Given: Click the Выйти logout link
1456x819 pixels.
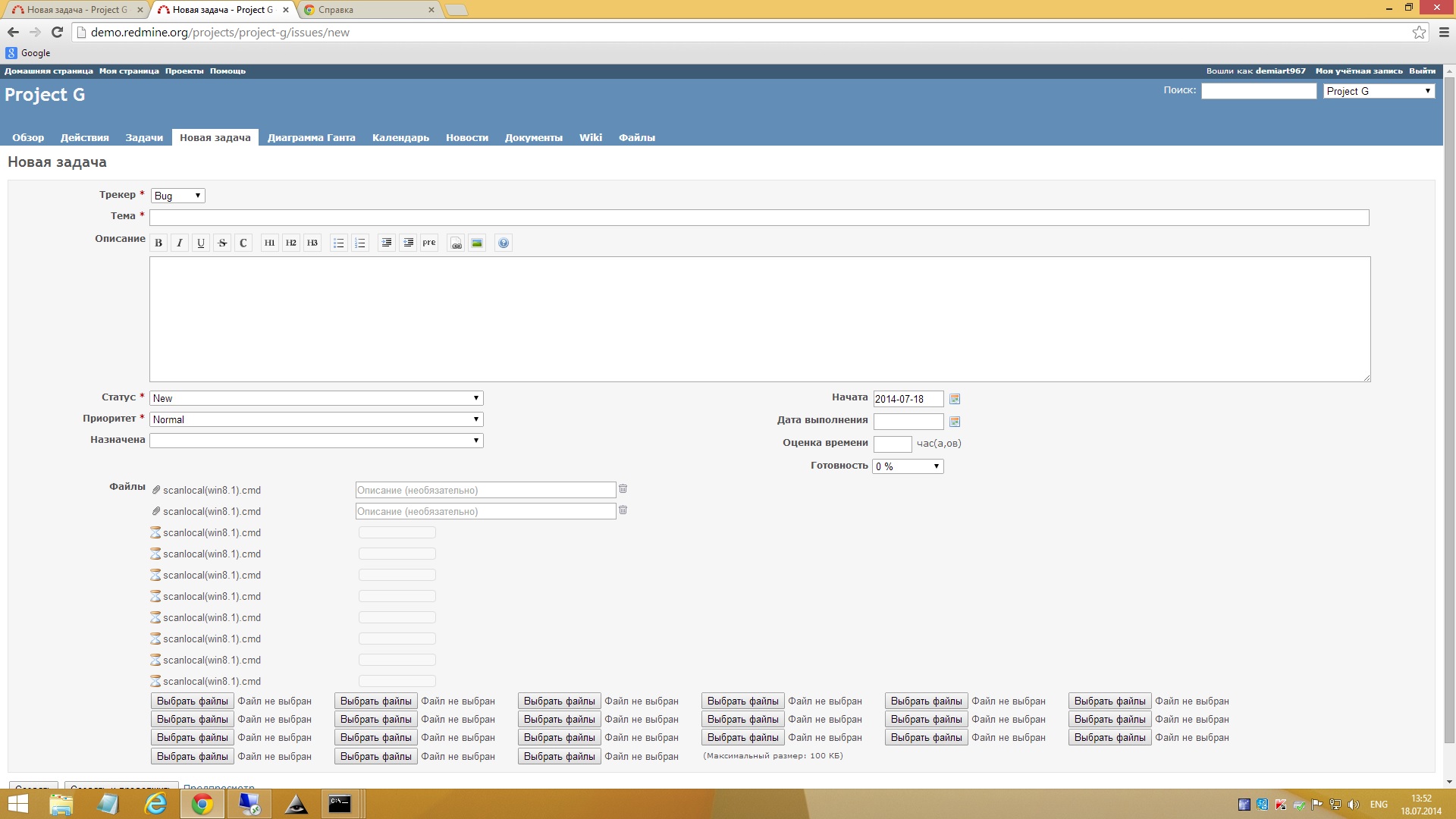Looking at the screenshot, I should pos(1422,71).
